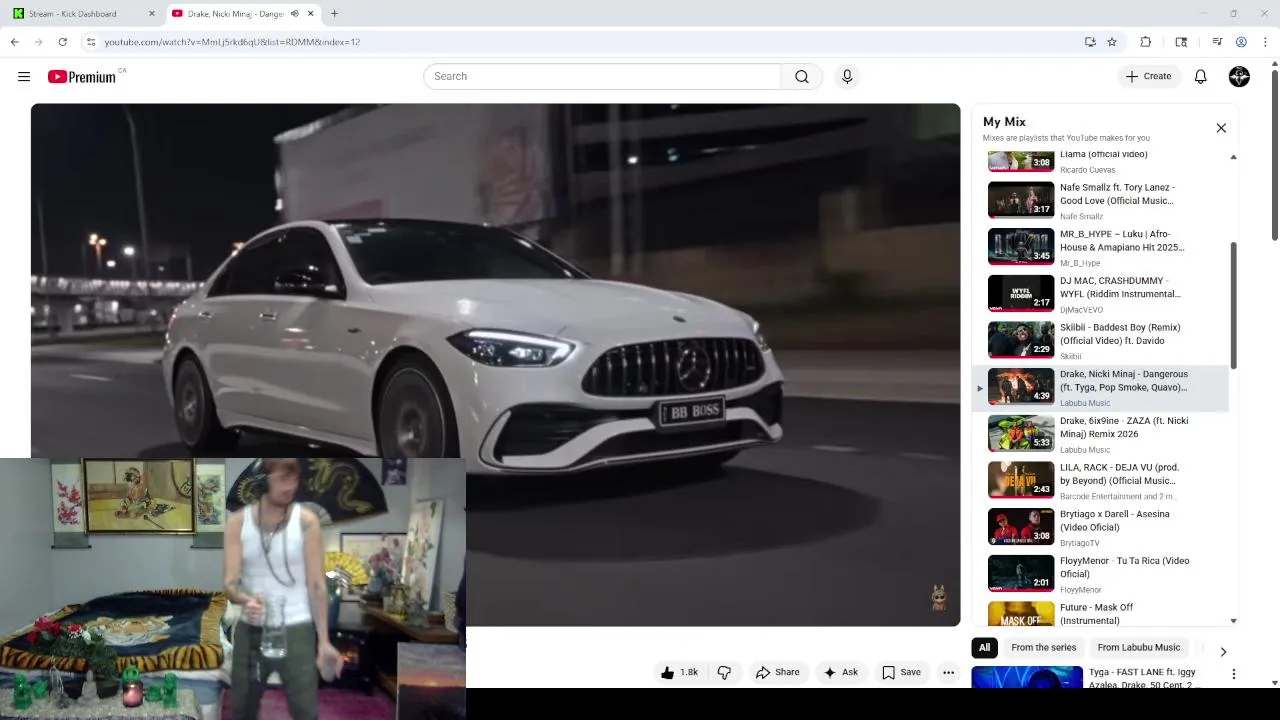Dislike the video with thumbs down
Image resolution: width=1280 pixels, height=720 pixels.
point(724,672)
